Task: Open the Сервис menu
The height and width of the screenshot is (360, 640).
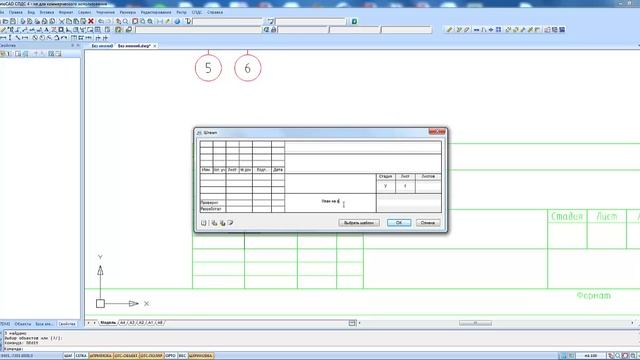Action: pyautogui.click(x=84, y=12)
